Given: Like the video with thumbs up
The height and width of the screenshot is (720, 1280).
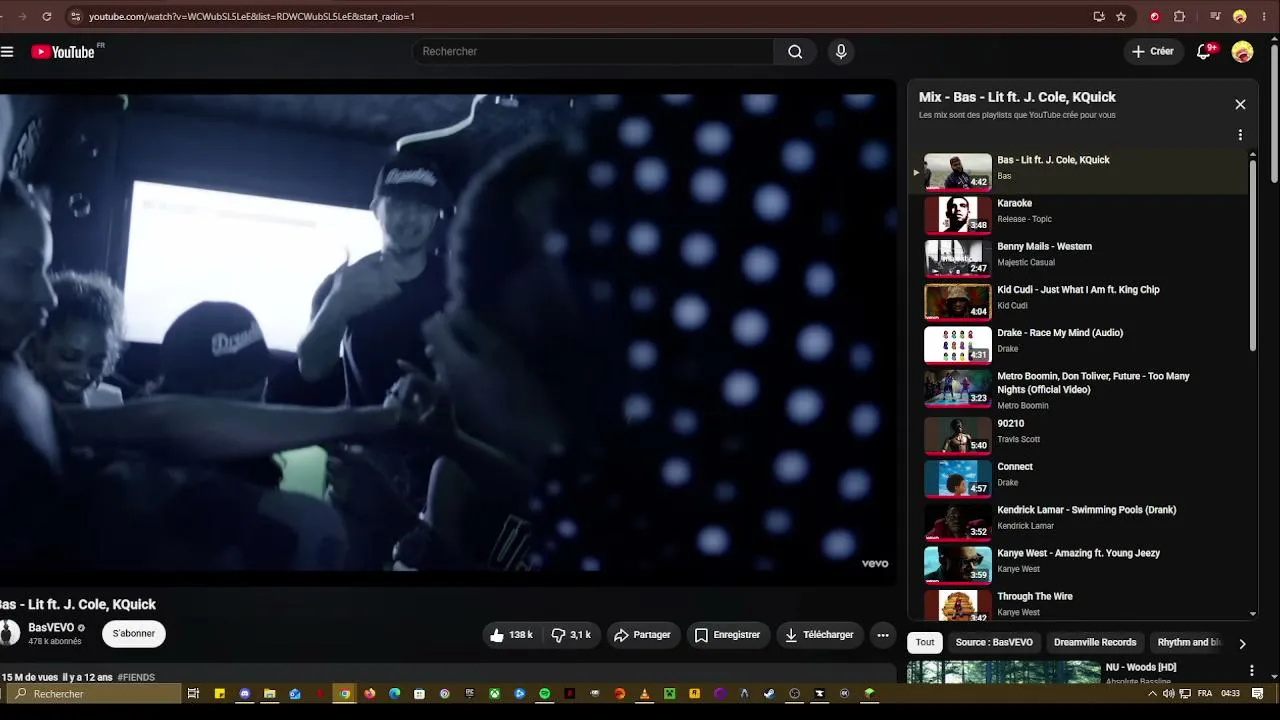Looking at the screenshot, I should [x=511, y=635].
